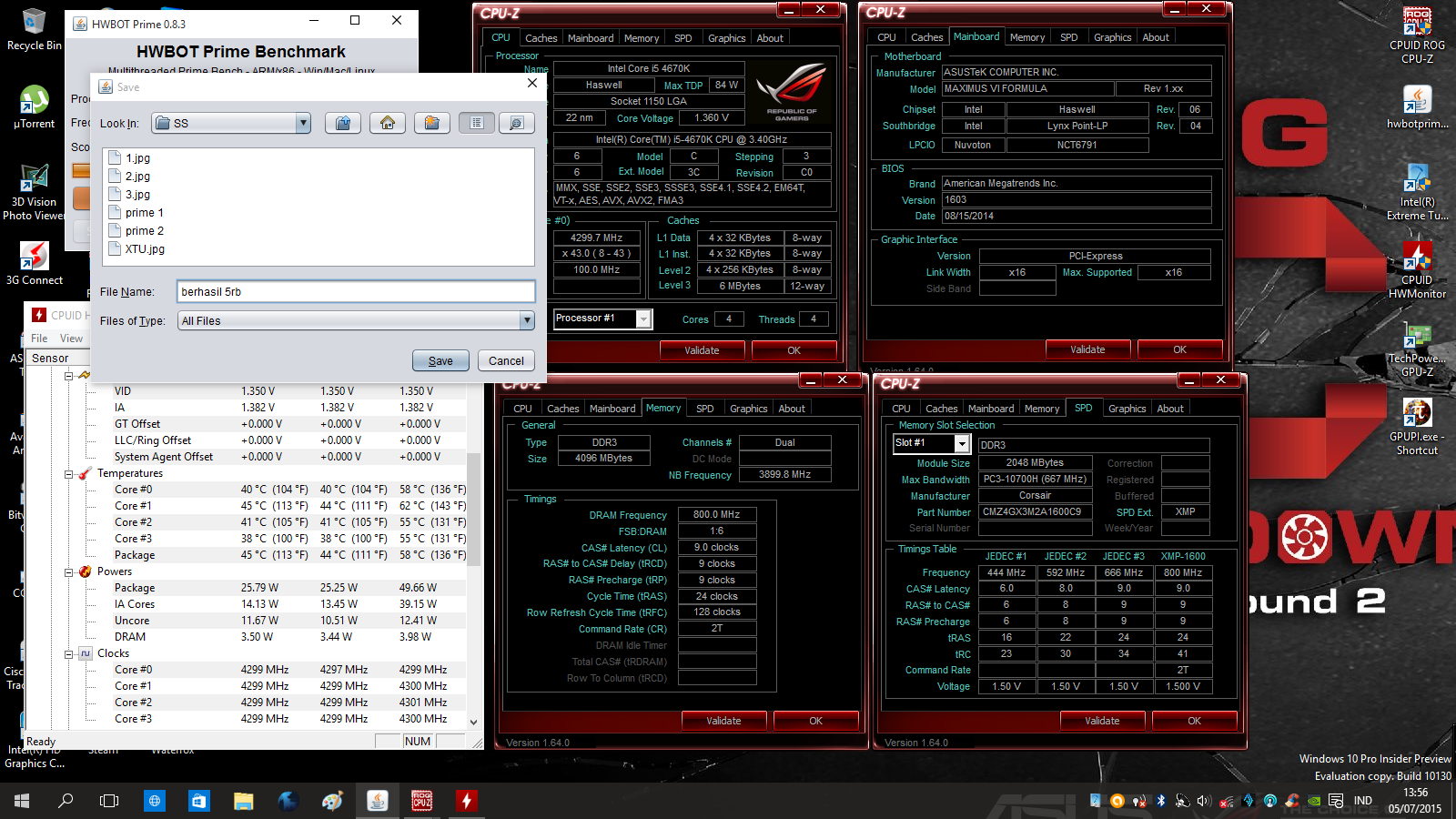The image size is (1456, 819).
Task: Click the taskbar Search icon
Action: pyautogui.click(x=66, y=801)
